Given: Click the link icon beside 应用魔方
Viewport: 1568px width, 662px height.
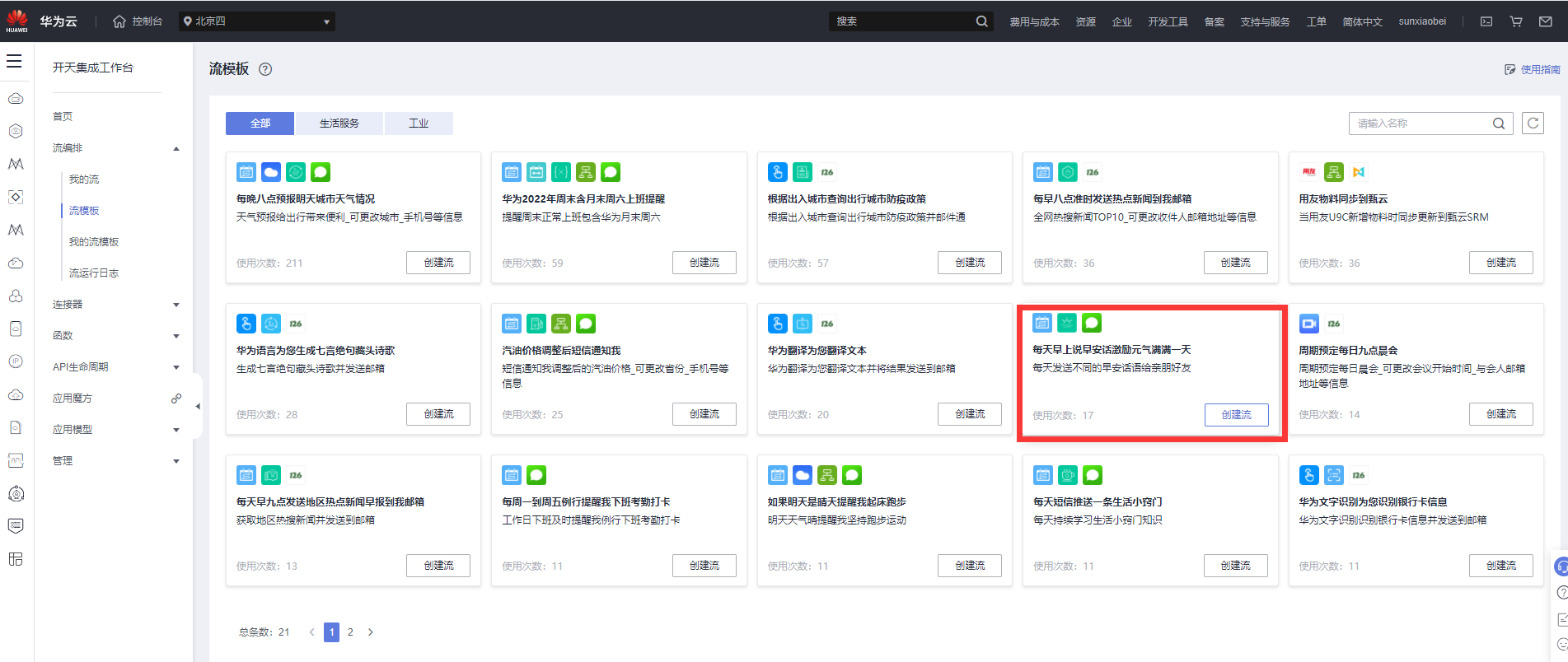Looking at the screenshot, I should click(176, 399).
